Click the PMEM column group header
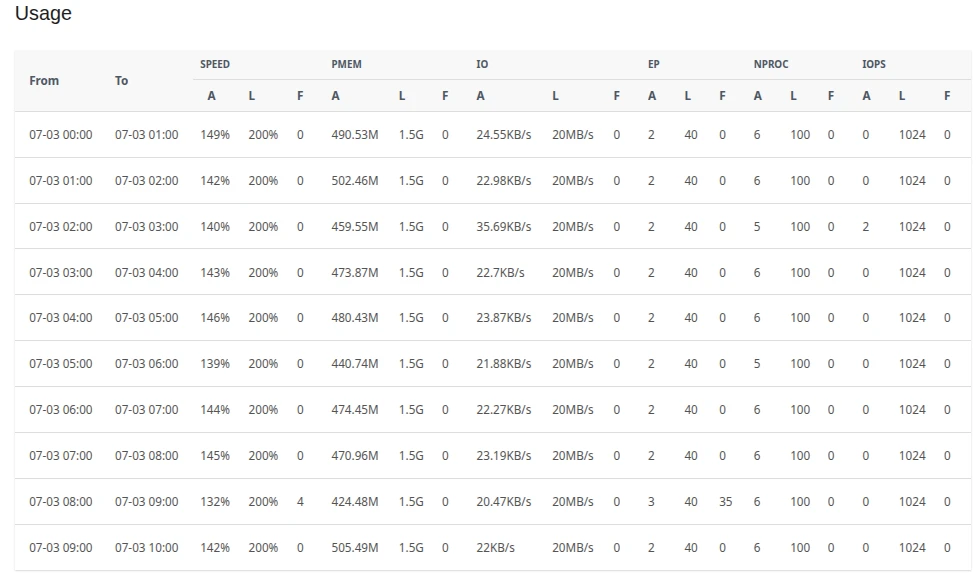 pyautogui.click(x=347, y=64)
